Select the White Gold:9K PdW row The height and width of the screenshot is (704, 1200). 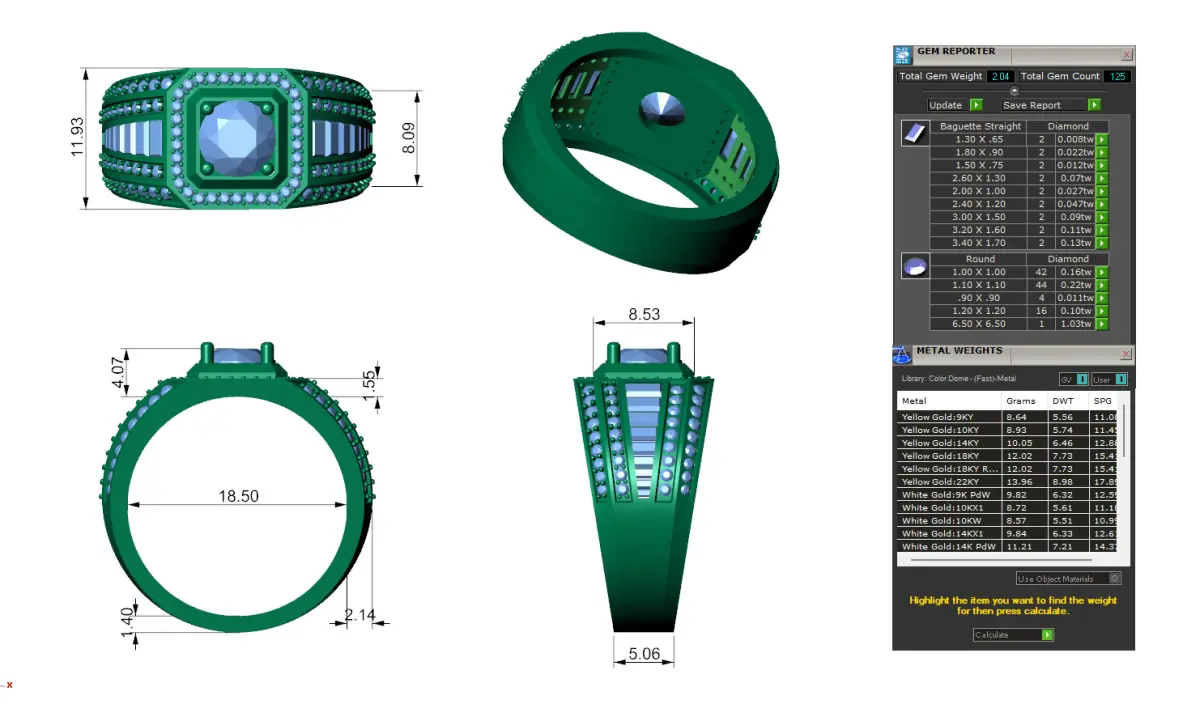(1008, 495)
